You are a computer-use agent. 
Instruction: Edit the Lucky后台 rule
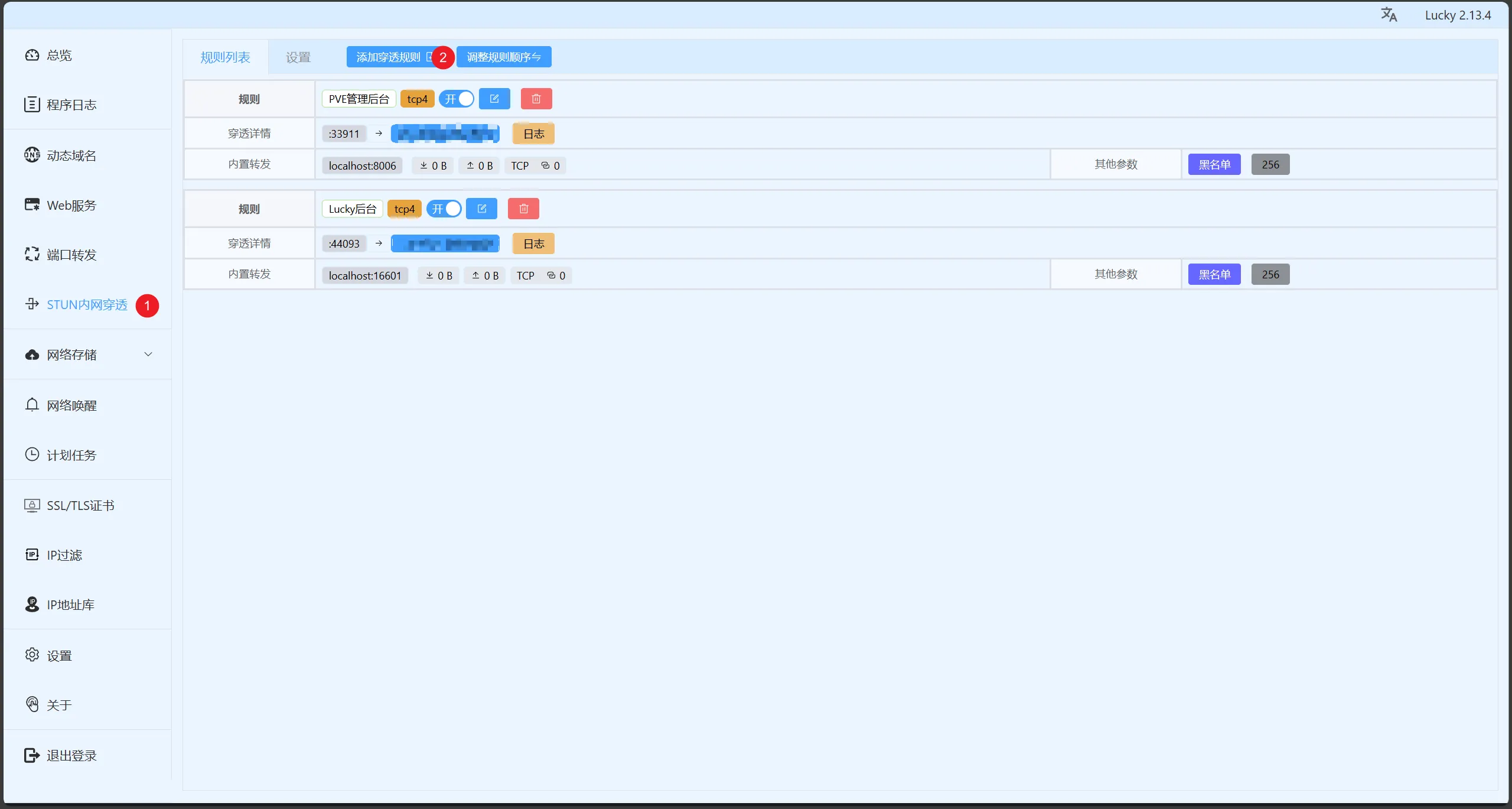(x=481, y=209)
